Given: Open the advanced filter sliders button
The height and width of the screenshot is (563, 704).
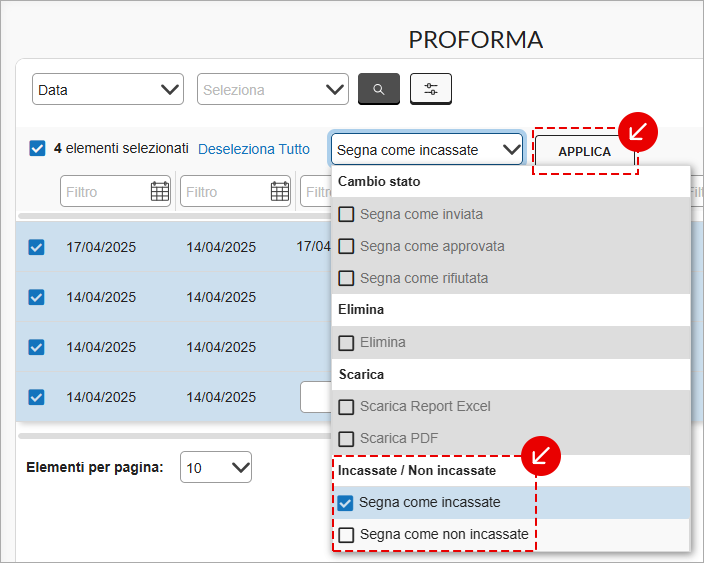Looking at the screenshot, I should pos(431,89).
